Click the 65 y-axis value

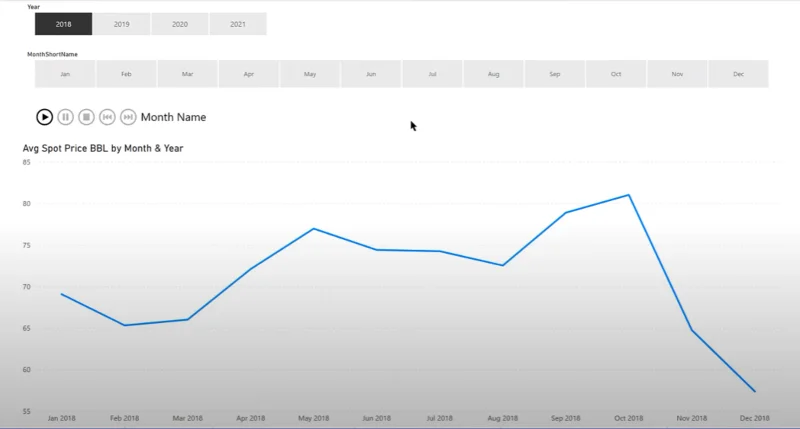tap(27, 329)
